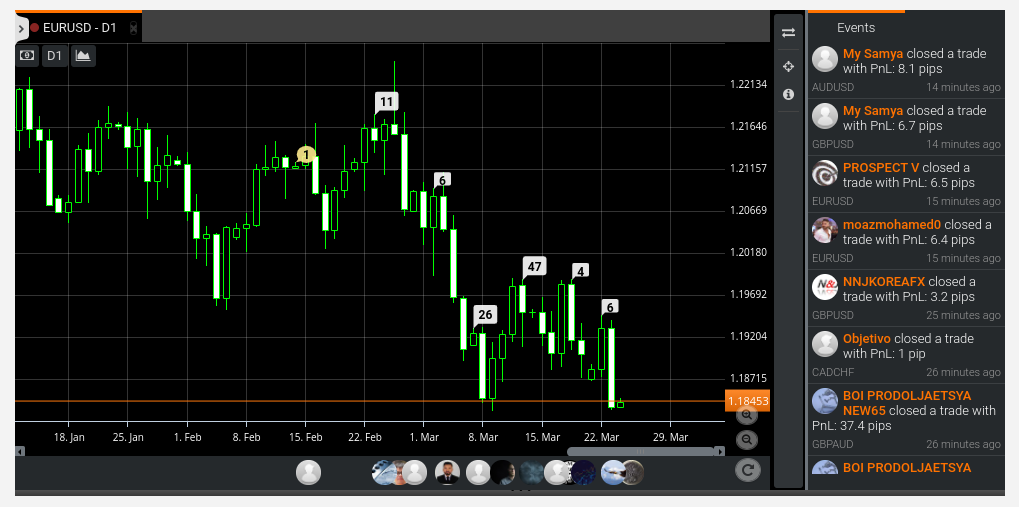Click BOI PRODOLJAETSYA NEW65 avatar in 37.4 pips event
Viewport: 1019px width, 507px height.
825,401
